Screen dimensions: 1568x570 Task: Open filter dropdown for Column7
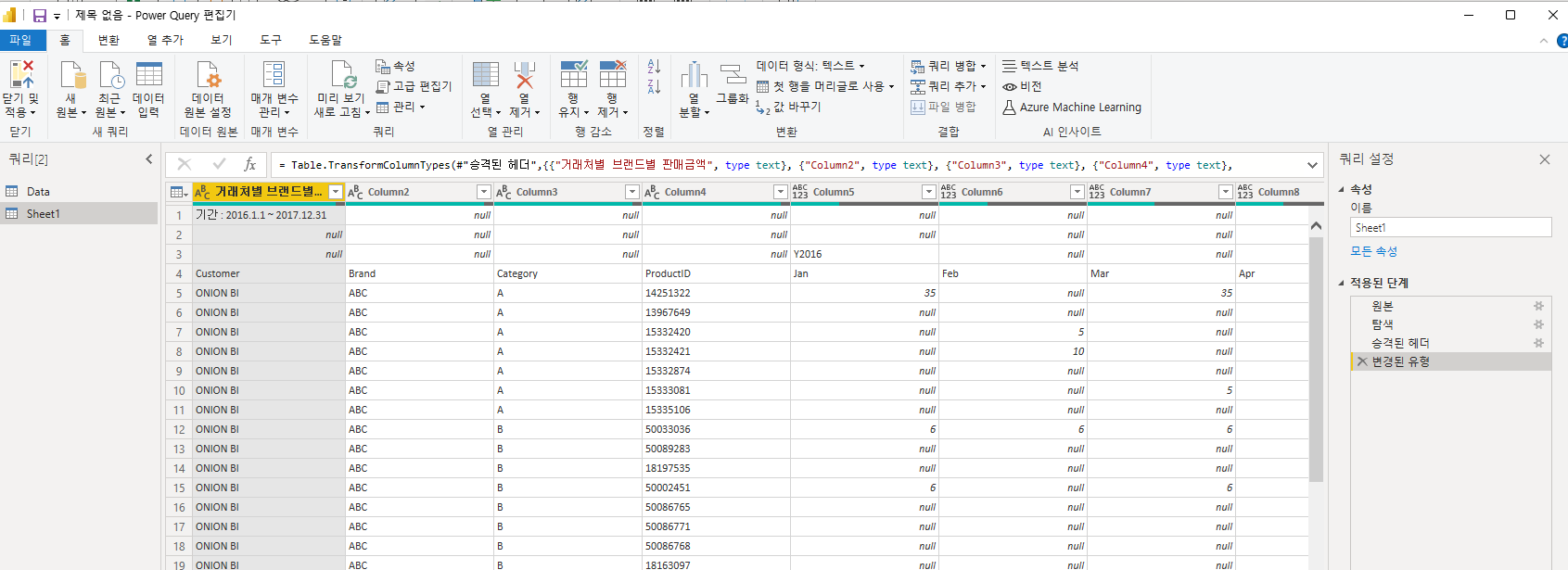1225,192
